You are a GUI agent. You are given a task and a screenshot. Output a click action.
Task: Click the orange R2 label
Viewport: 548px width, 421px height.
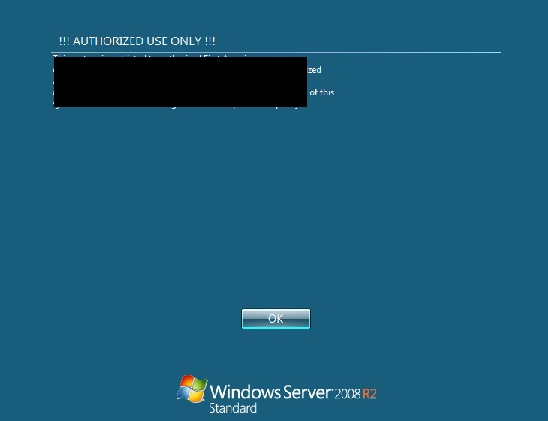(369, 394)
